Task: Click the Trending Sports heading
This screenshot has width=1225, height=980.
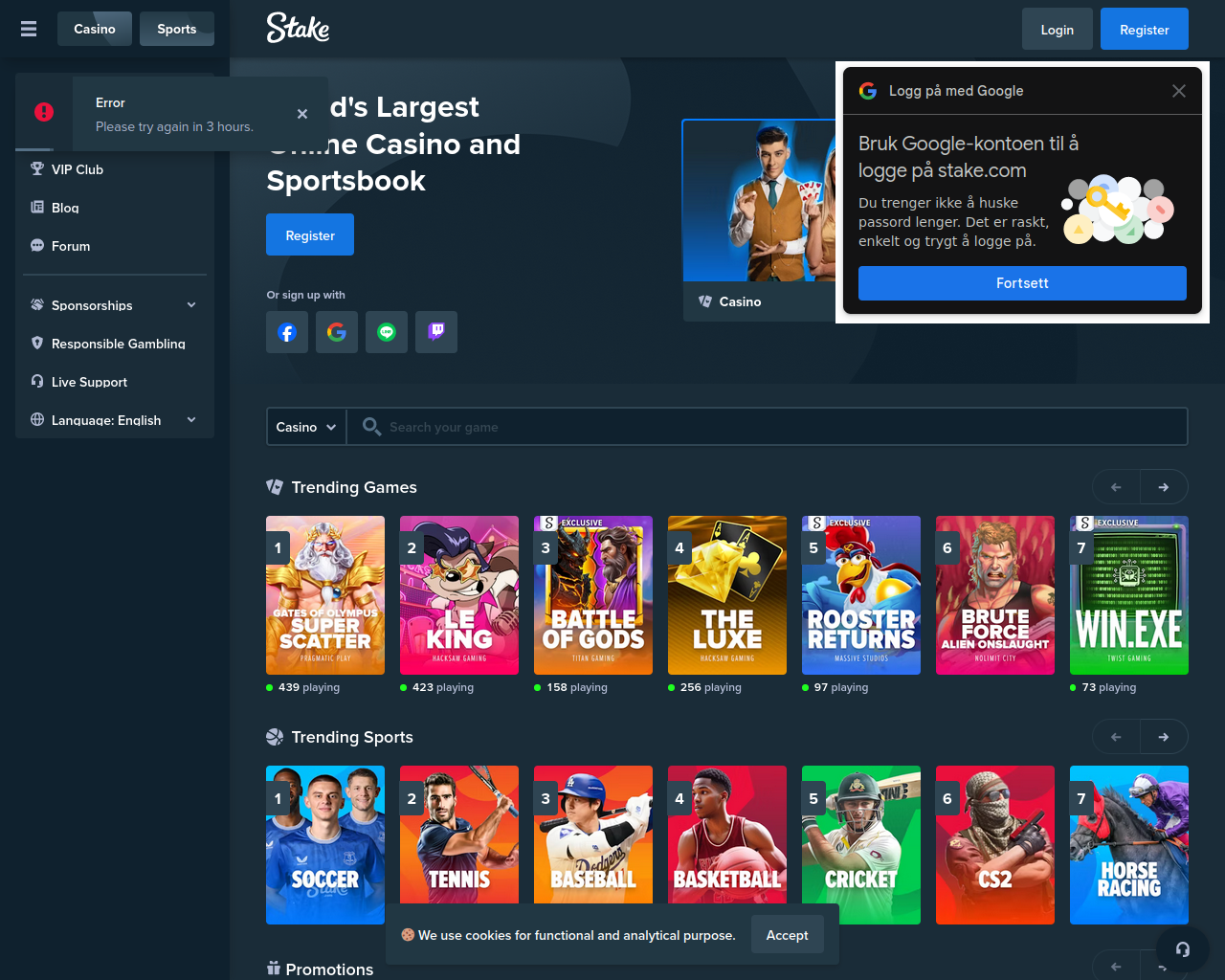Action: pos(352,737)
